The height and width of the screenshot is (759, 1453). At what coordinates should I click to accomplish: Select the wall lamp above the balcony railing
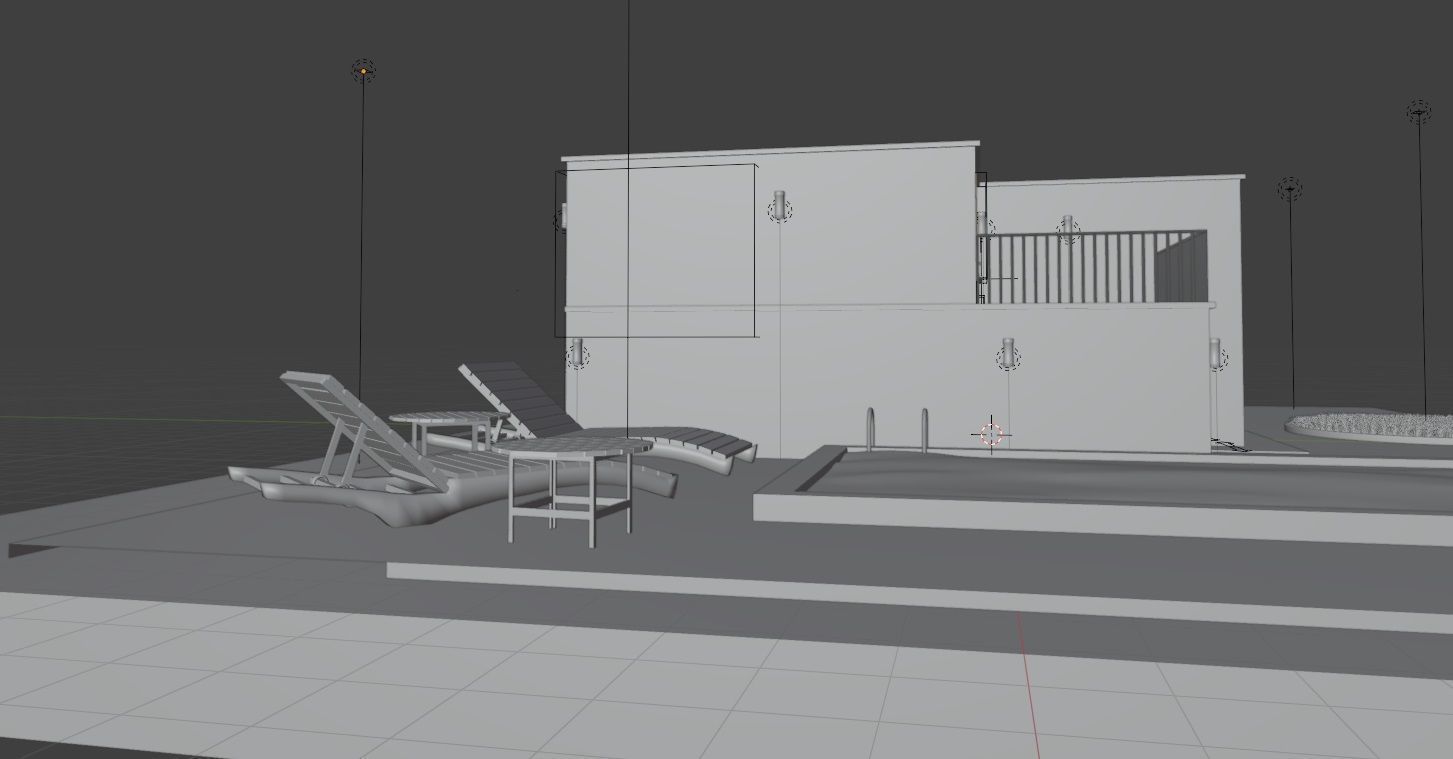pos(1068,230)
